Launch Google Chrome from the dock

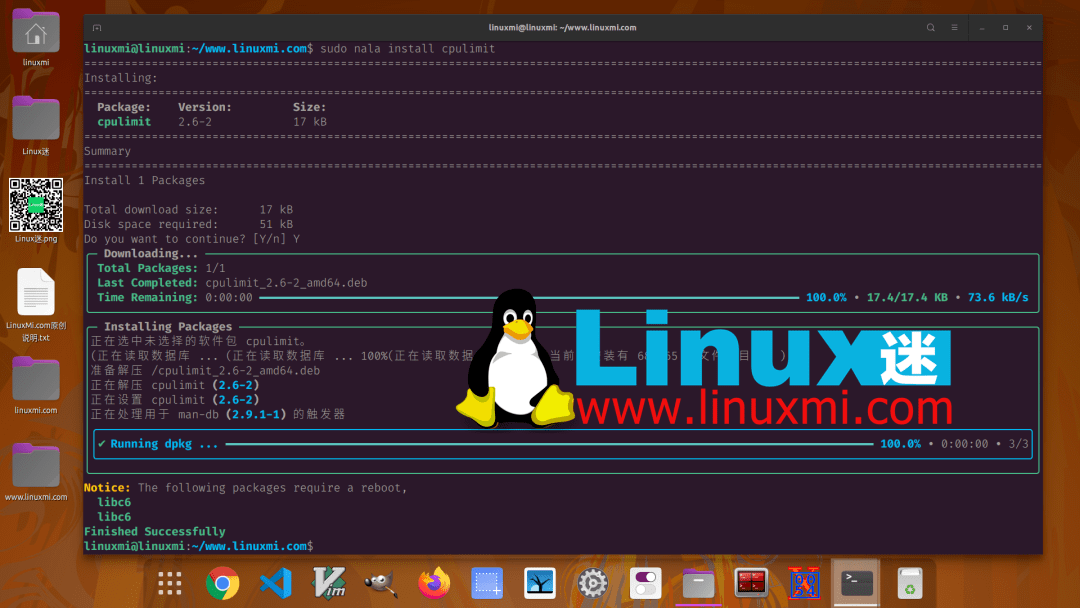[223, 583]
